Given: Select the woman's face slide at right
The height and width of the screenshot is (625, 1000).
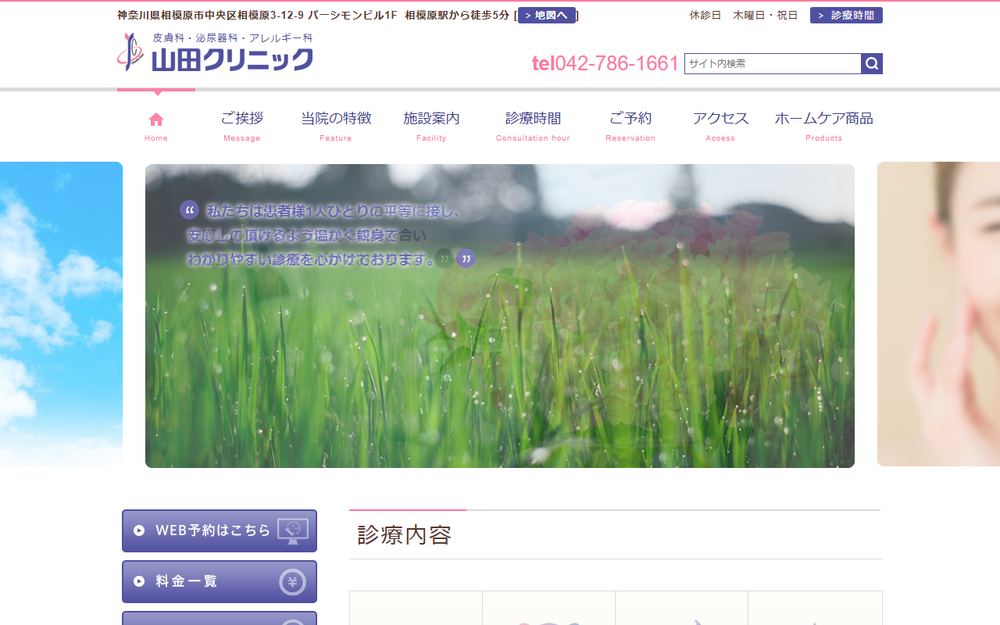Looking at the screenshot, I should (939, 314).
